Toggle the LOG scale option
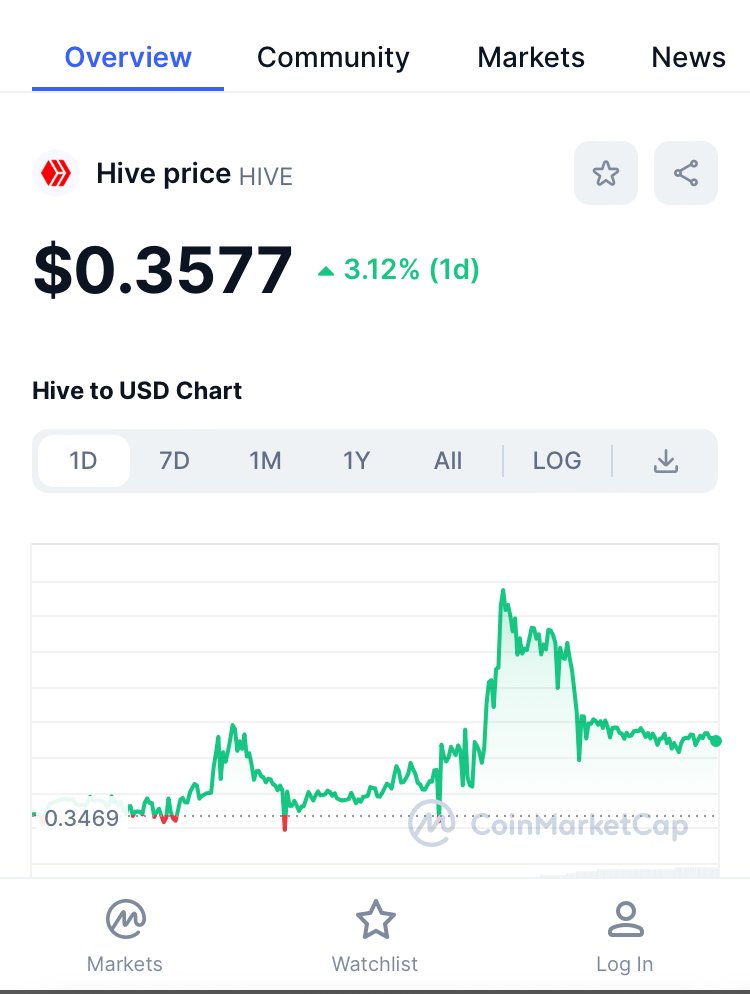Image resolution: width=750 pixels, height=994 pixels. click(557, 461)
